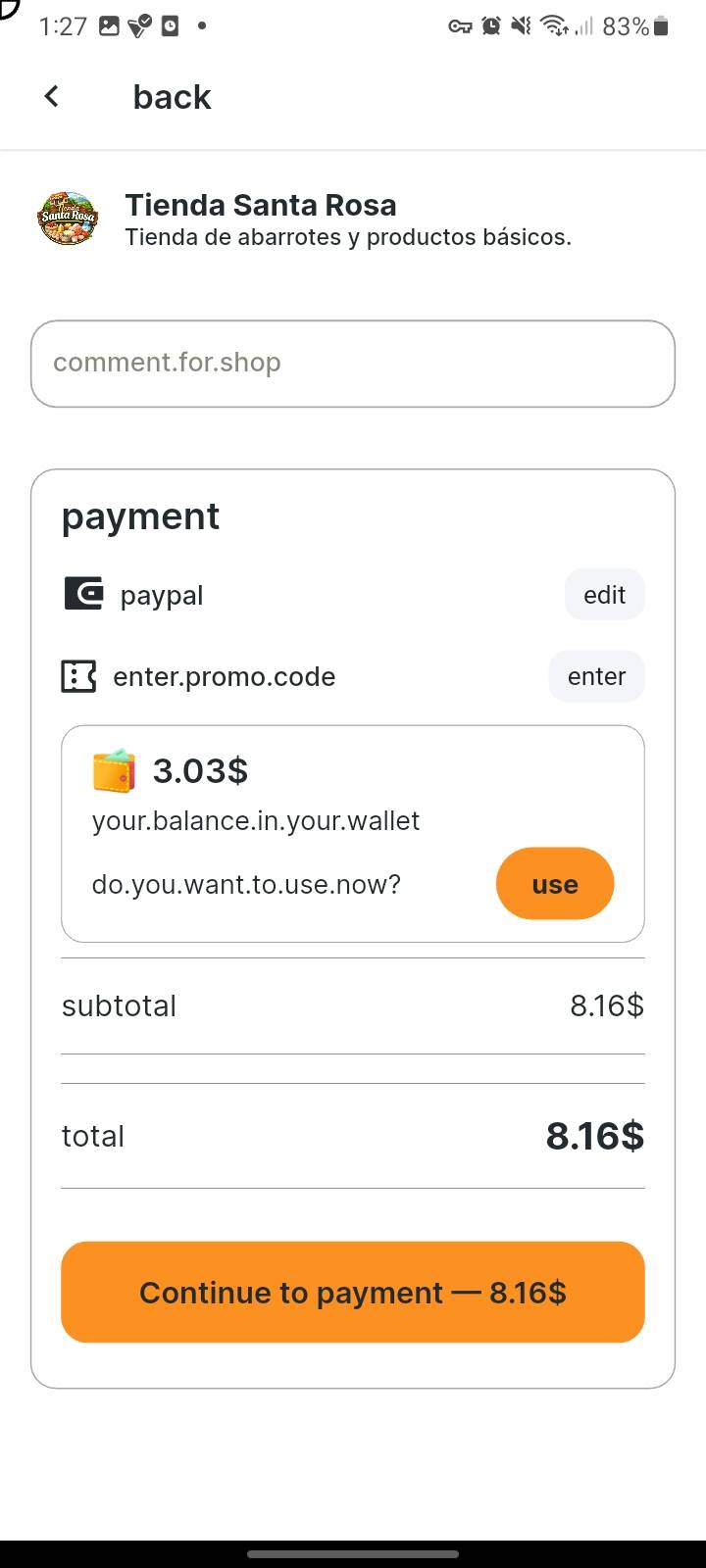Tap use to apply wallet balance
The width and height of the screenshot is (706, 1568).
pyautogui.click(x=554, y=884)
